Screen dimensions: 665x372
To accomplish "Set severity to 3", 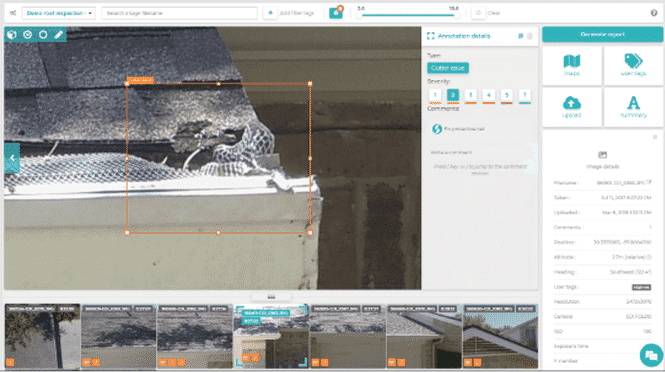I will click(471, 95).
